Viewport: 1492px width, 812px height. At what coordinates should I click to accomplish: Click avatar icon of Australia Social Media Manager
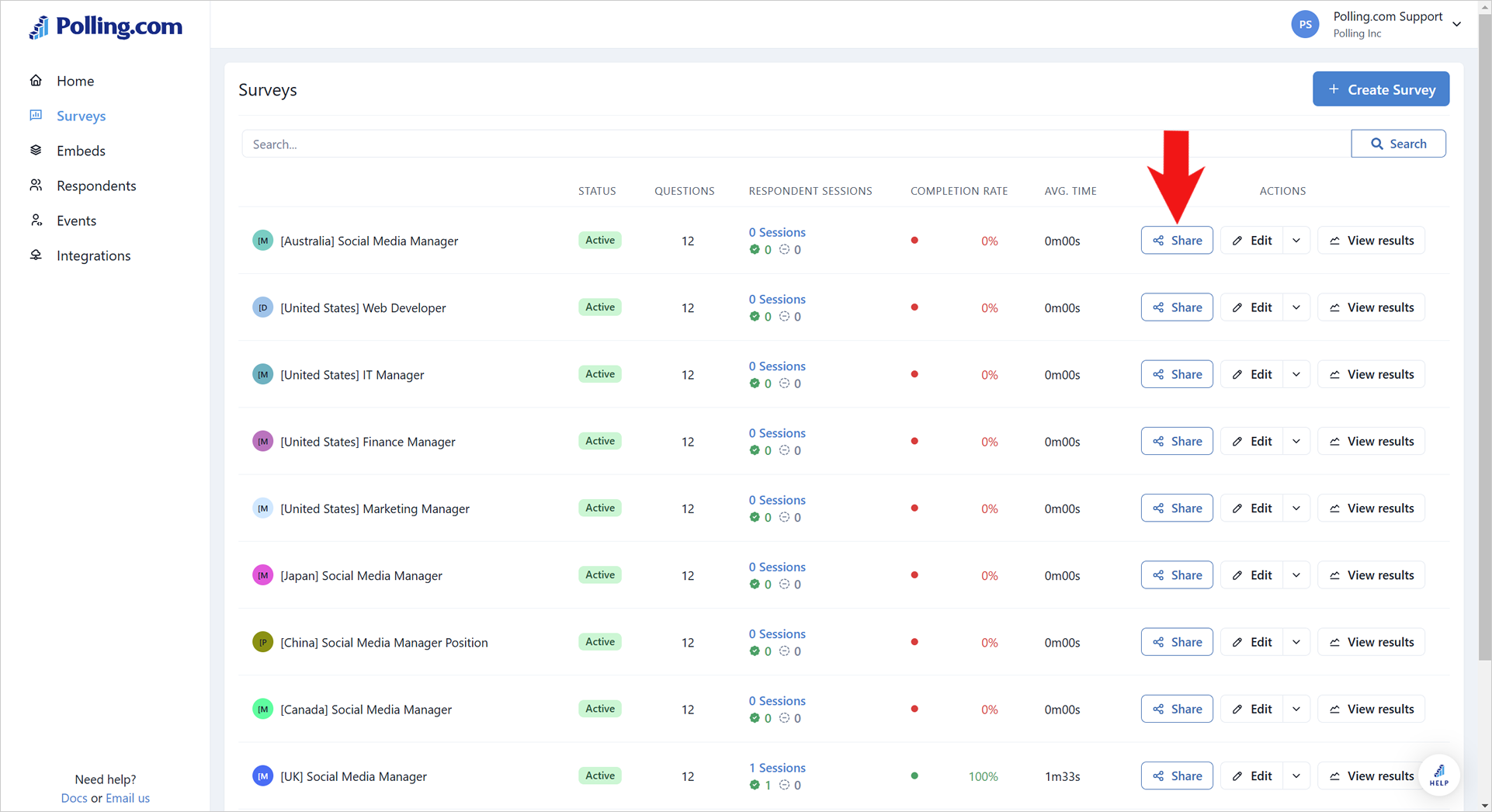click(x=263, y=241)
